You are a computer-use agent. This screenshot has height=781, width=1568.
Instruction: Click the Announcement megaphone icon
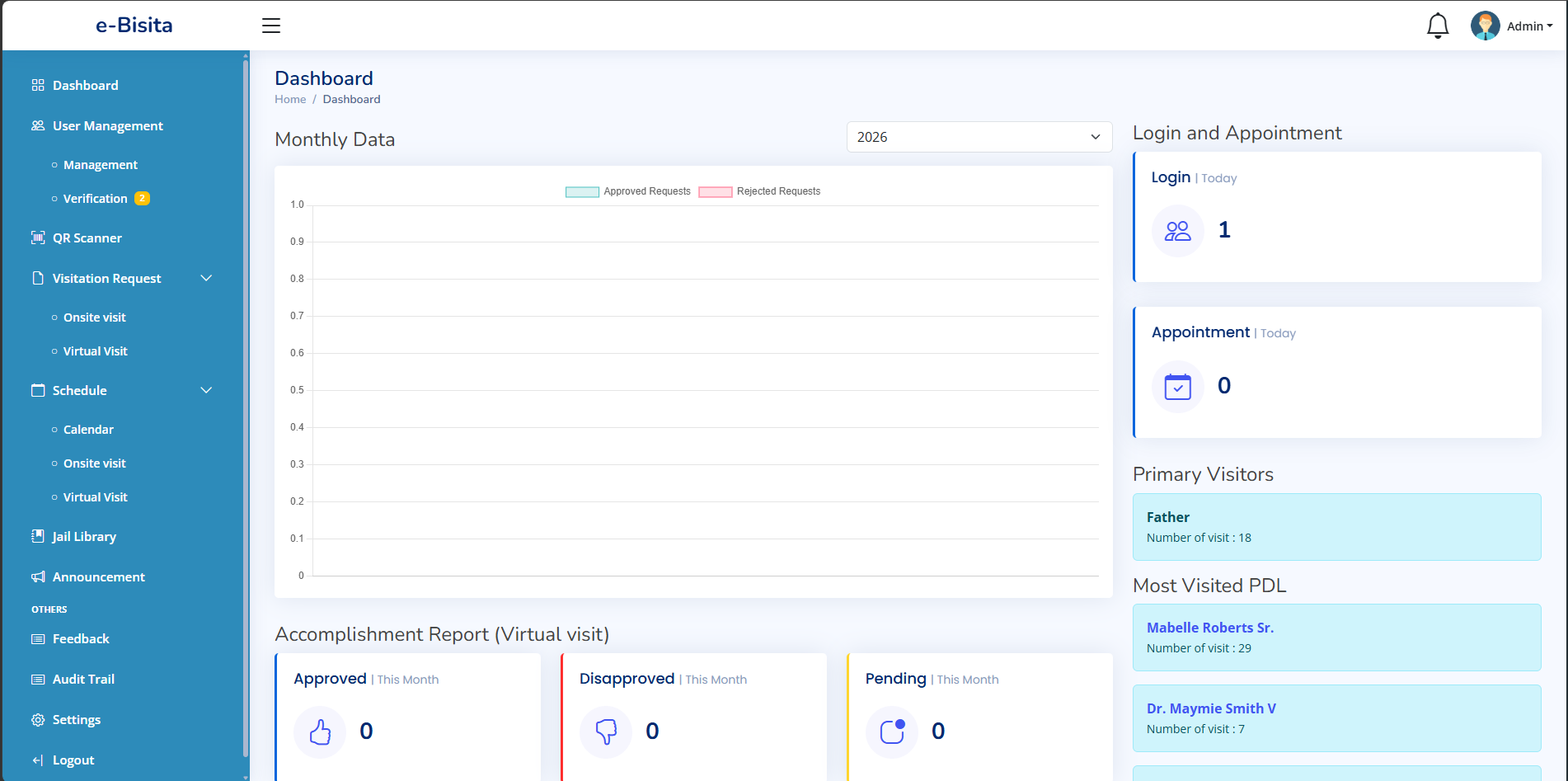(x=38, y=576)
